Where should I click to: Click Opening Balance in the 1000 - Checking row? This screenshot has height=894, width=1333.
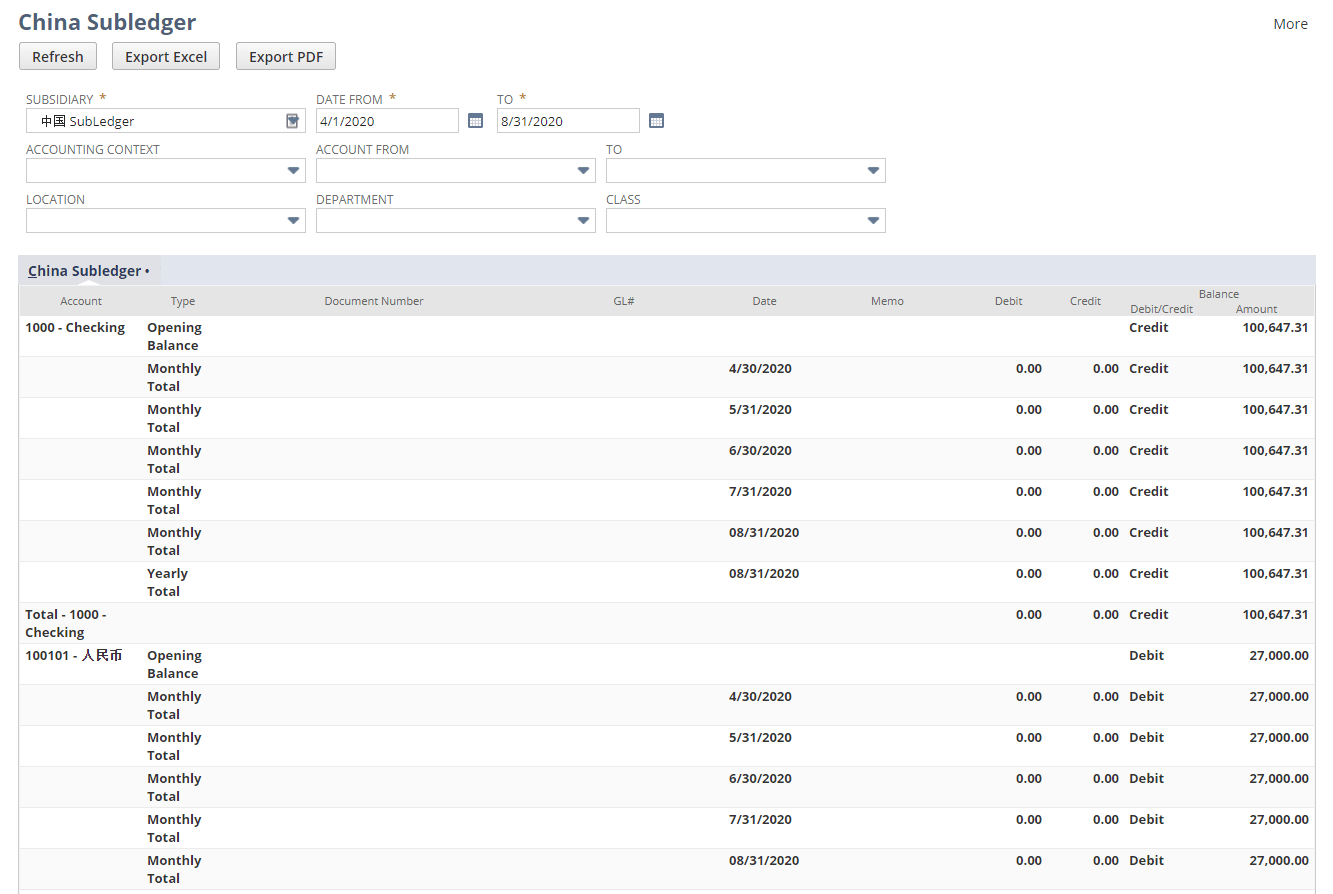pos(174,337)
